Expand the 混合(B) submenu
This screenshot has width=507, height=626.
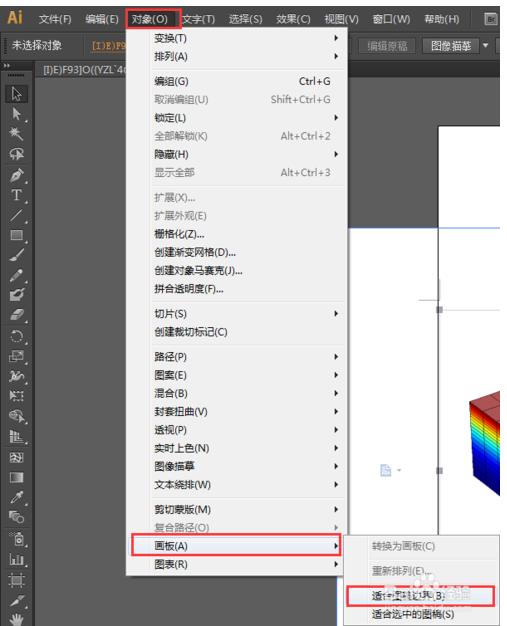click(x=237, y=393)
